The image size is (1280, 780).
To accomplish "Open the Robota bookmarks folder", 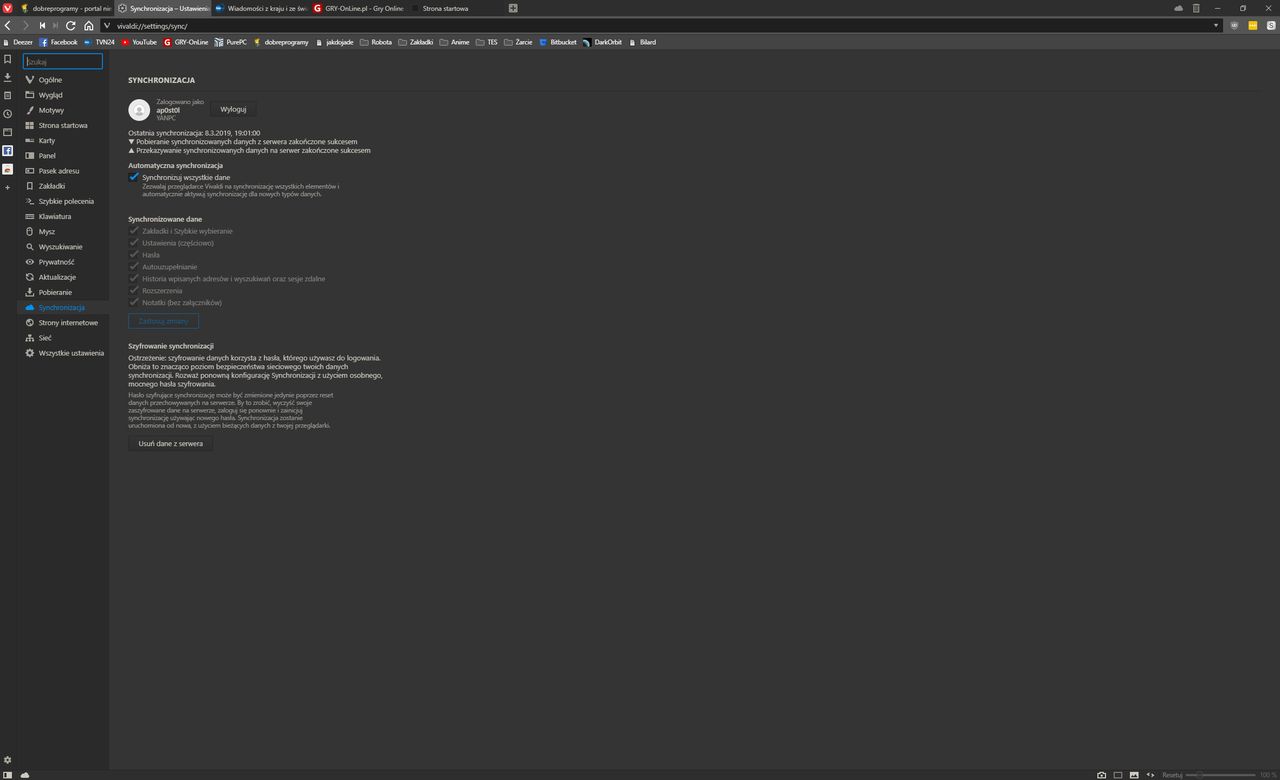I will (x=375, y=42).
